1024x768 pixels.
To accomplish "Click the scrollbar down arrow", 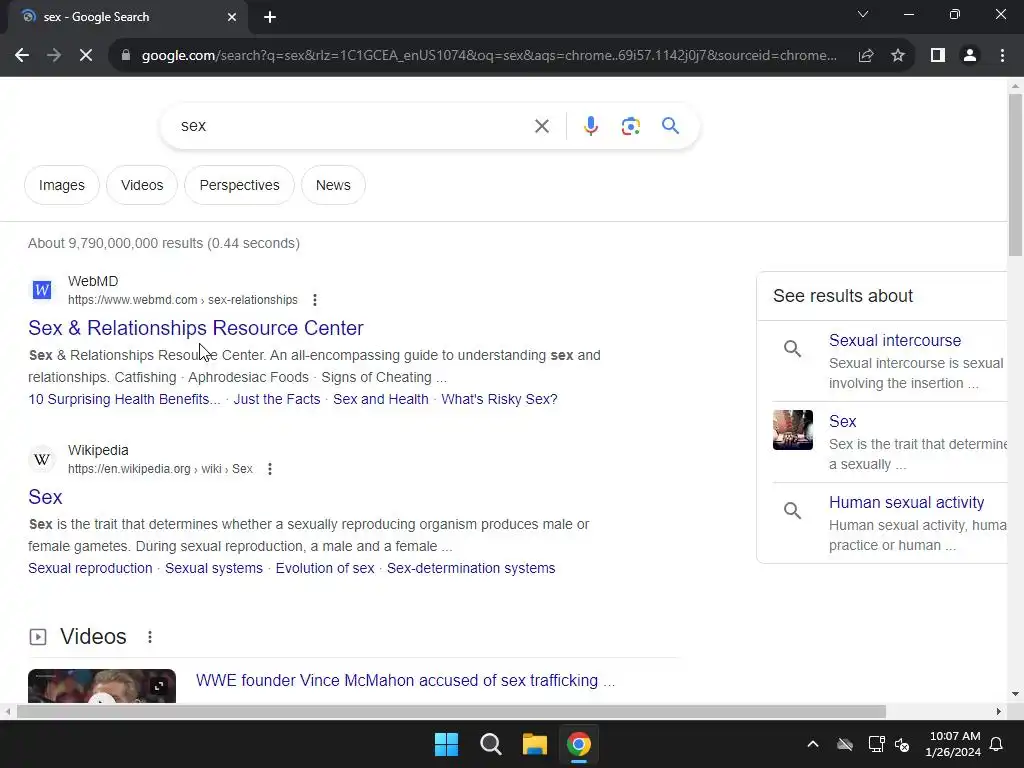I will click(1015, 694).
